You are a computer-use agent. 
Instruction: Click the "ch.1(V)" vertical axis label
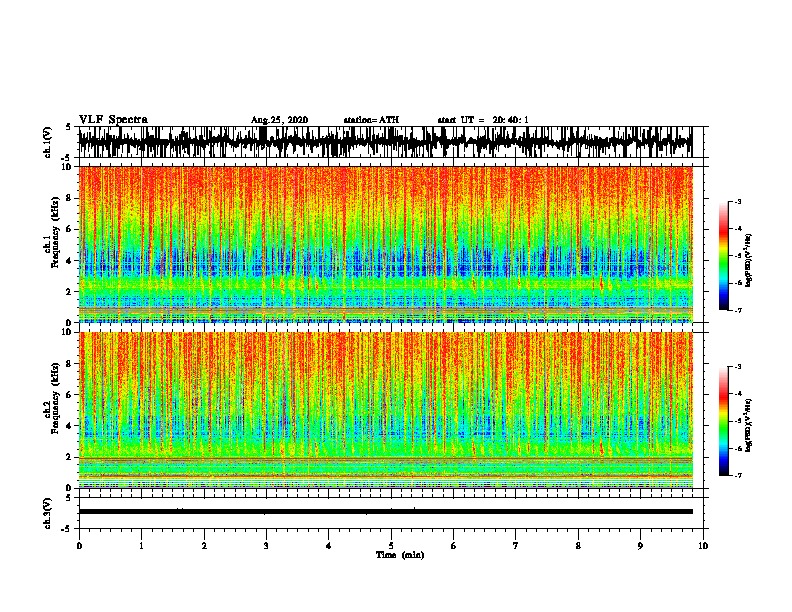[x=47, y=142]
